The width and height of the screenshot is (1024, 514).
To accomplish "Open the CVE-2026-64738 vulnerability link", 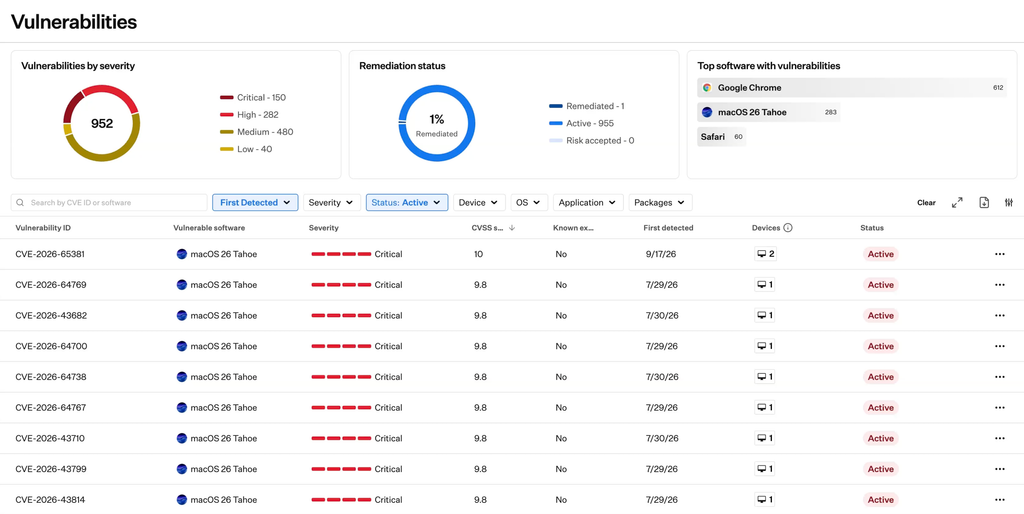I will click(50, 377).
